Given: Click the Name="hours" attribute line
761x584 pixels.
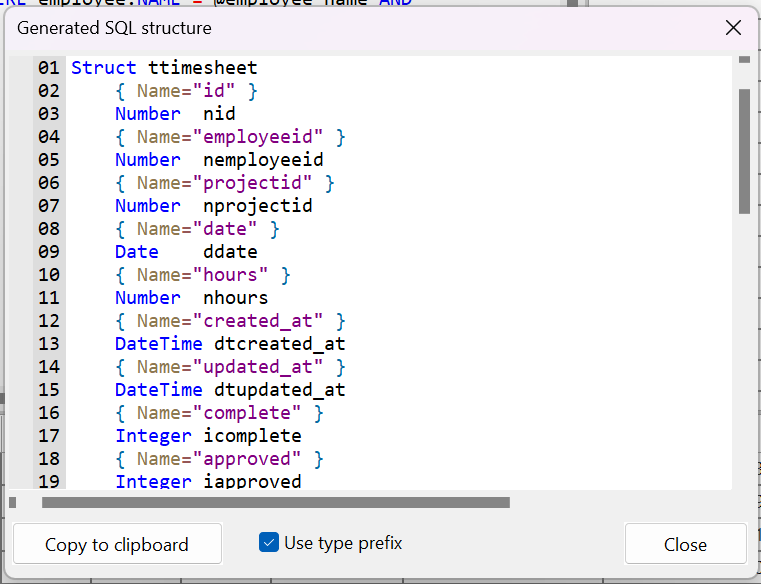Looking at the screenshot, I should [x=203, y=275].
